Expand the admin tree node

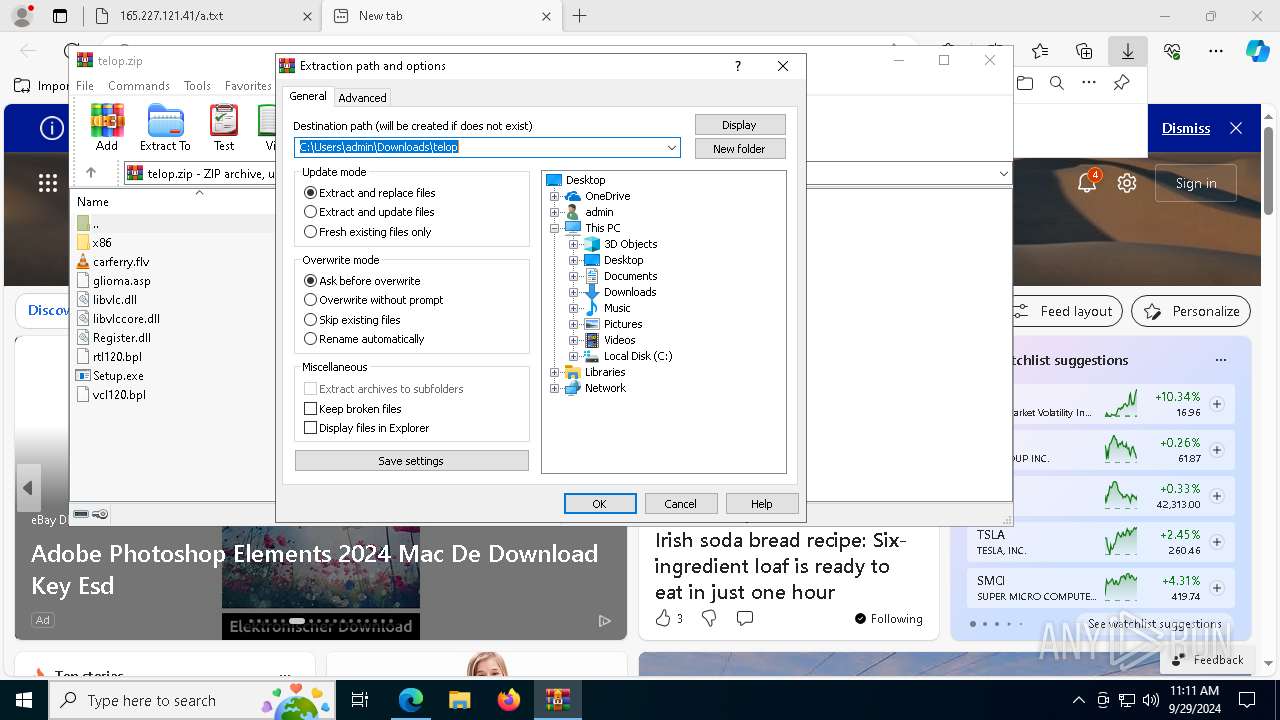[555, 212]
